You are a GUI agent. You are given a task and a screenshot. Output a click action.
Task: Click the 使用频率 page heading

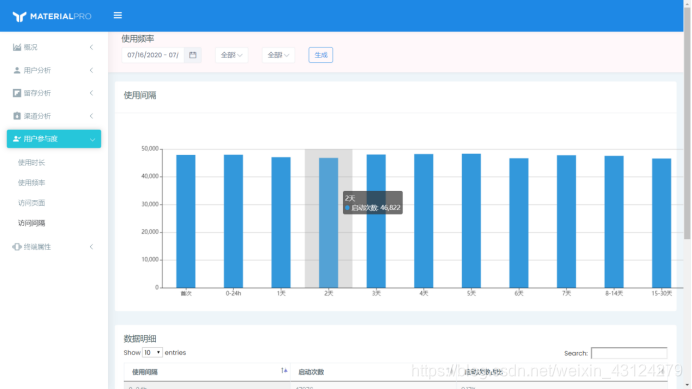(x=138, y=39)
